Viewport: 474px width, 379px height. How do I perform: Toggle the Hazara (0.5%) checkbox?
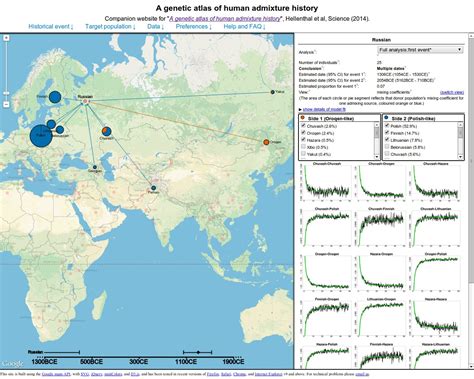tap(303, 140)
